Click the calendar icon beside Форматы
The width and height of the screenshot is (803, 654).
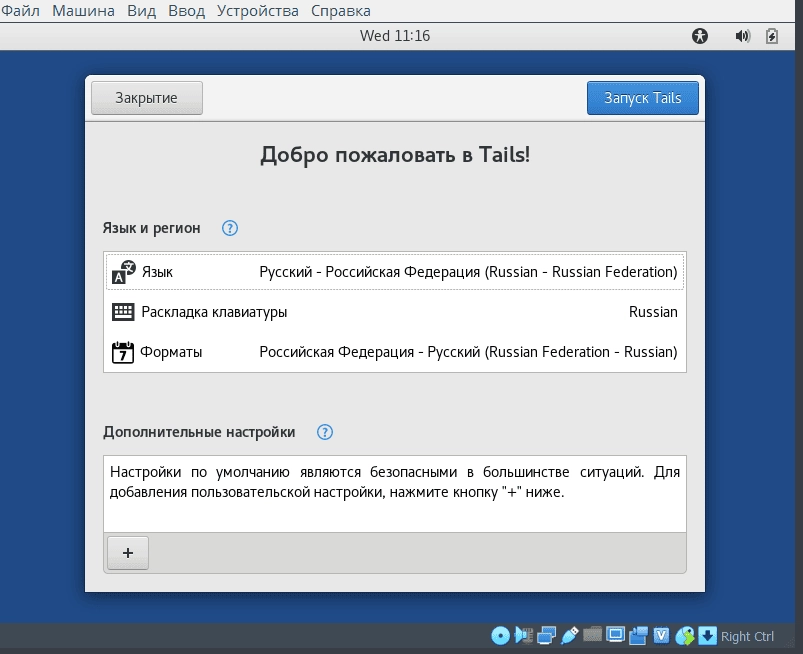[x=123, y=352]
